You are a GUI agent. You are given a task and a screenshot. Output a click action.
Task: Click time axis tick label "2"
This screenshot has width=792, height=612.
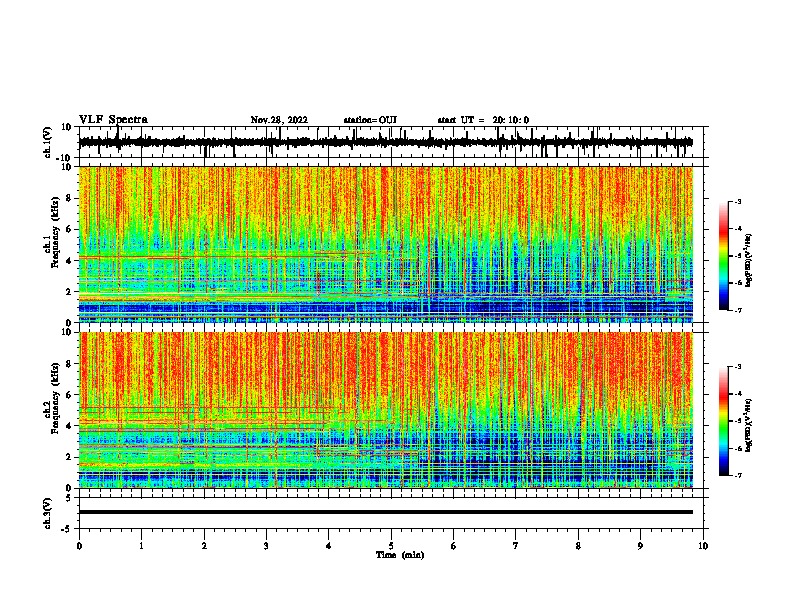[x=204, y=546]
